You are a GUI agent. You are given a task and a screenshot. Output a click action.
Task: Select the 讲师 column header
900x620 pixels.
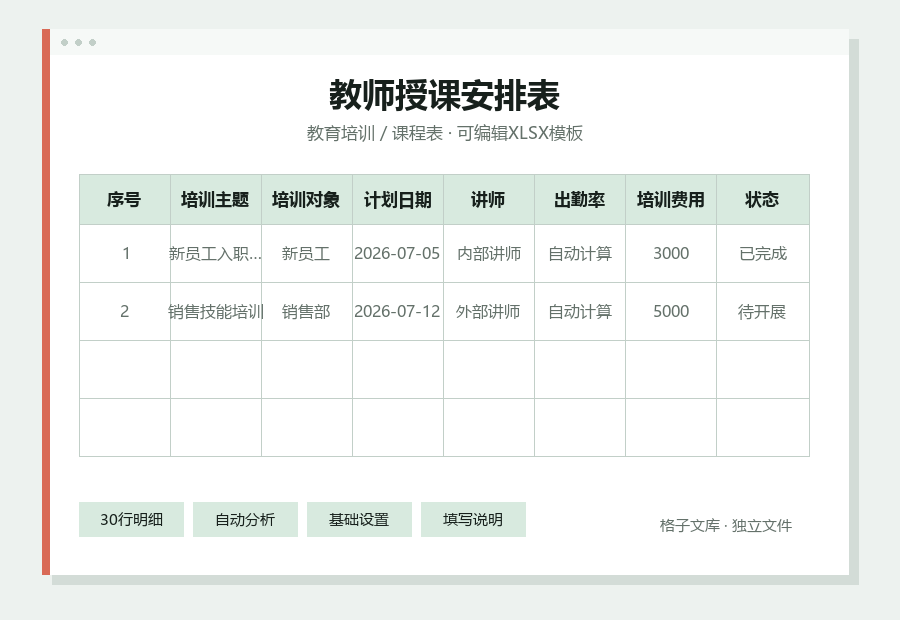tap(489, 200)
